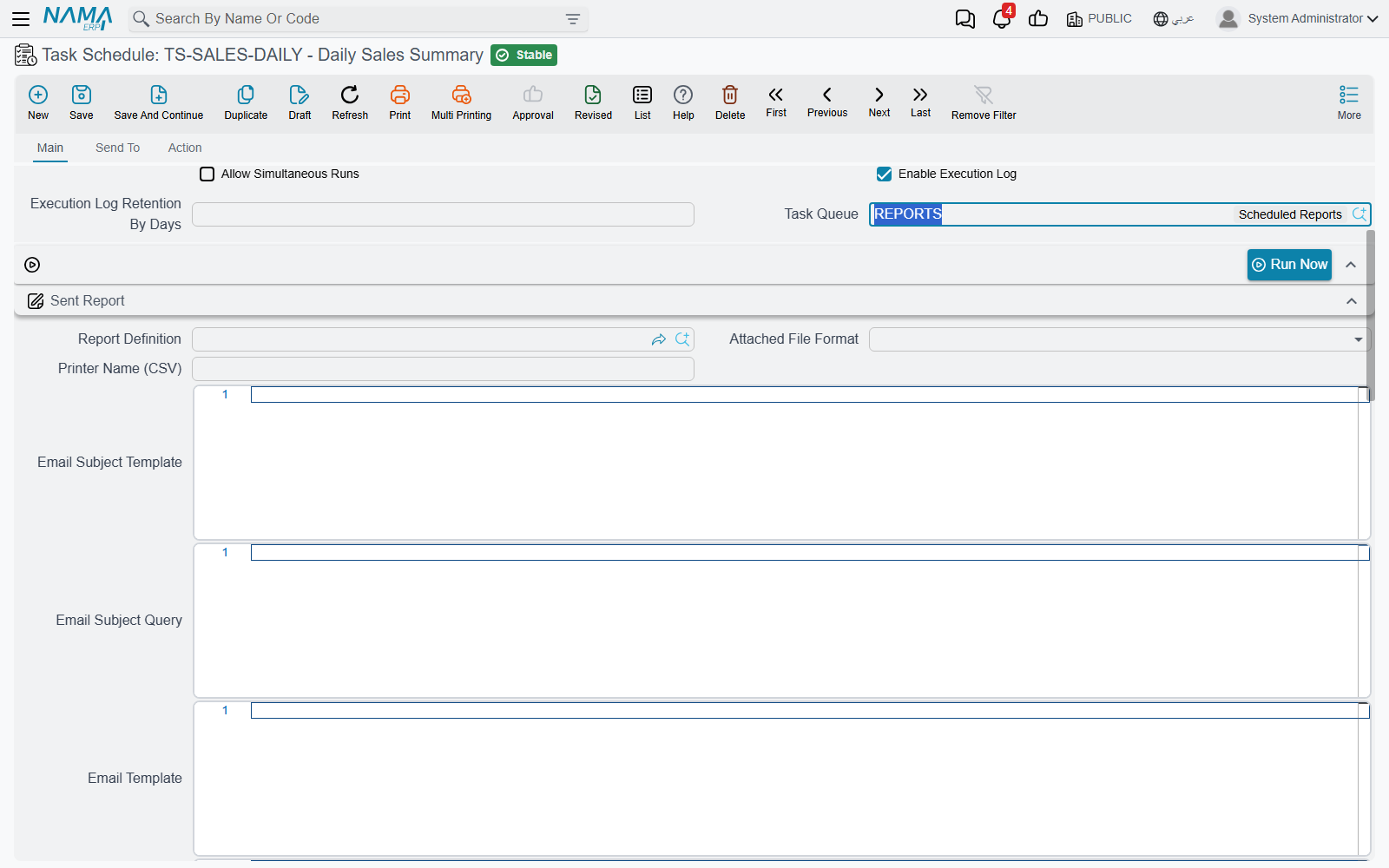Screen dimensions: 1389x868
Task: Click the Task Schedule title icon
Action: pos(26,56)
